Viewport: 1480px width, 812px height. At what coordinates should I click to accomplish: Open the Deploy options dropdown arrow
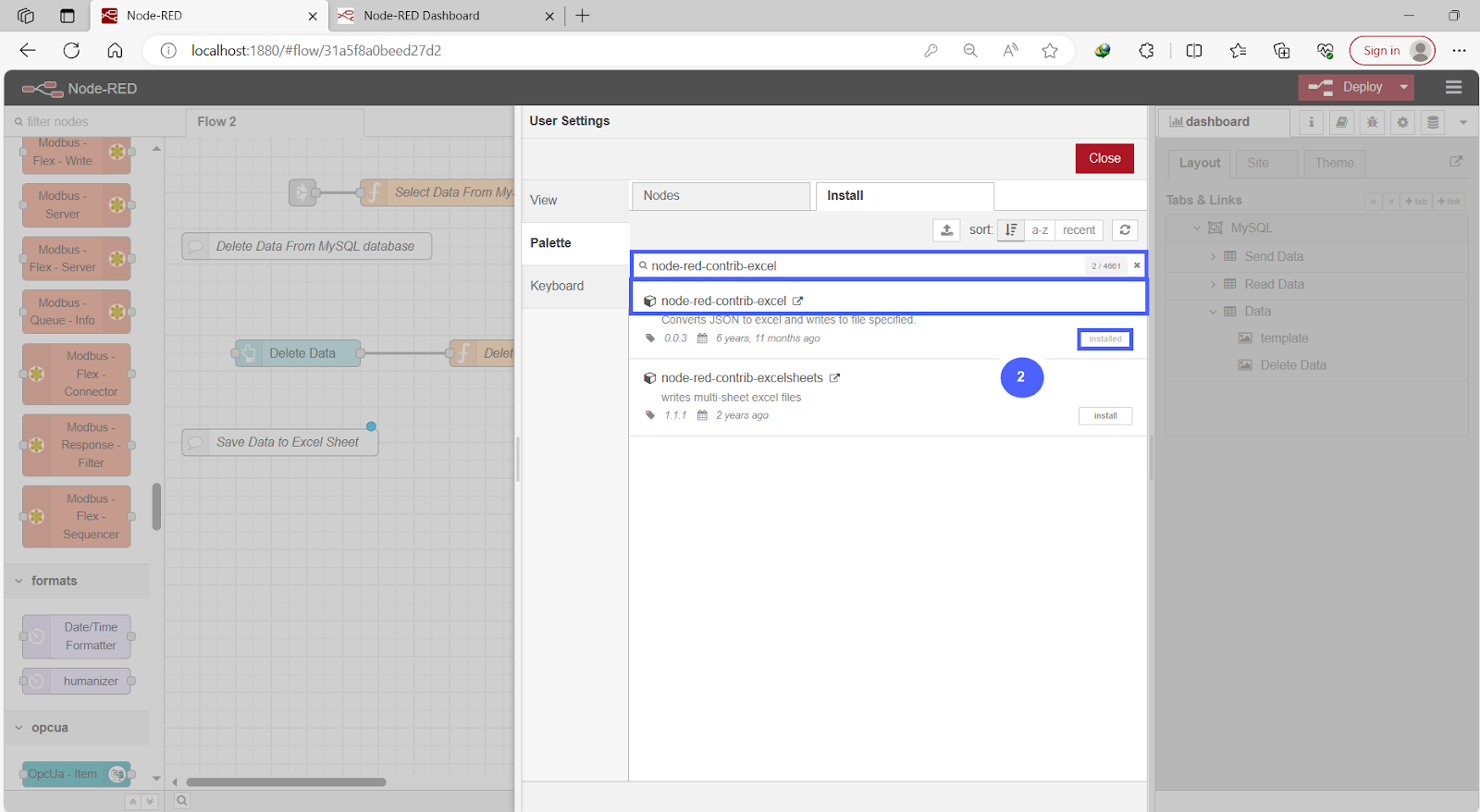coord(1404,87)
